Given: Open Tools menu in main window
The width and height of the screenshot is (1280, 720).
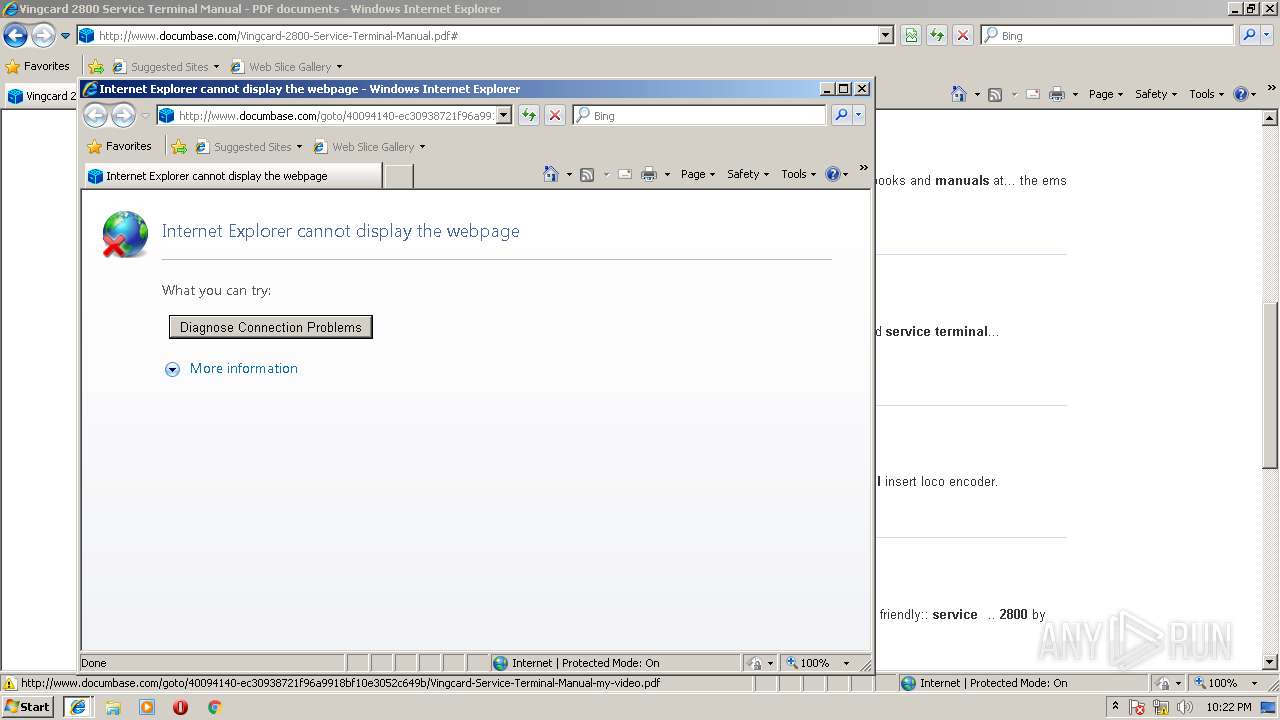Looking at the screenshot, I should tap(1207, 94).
